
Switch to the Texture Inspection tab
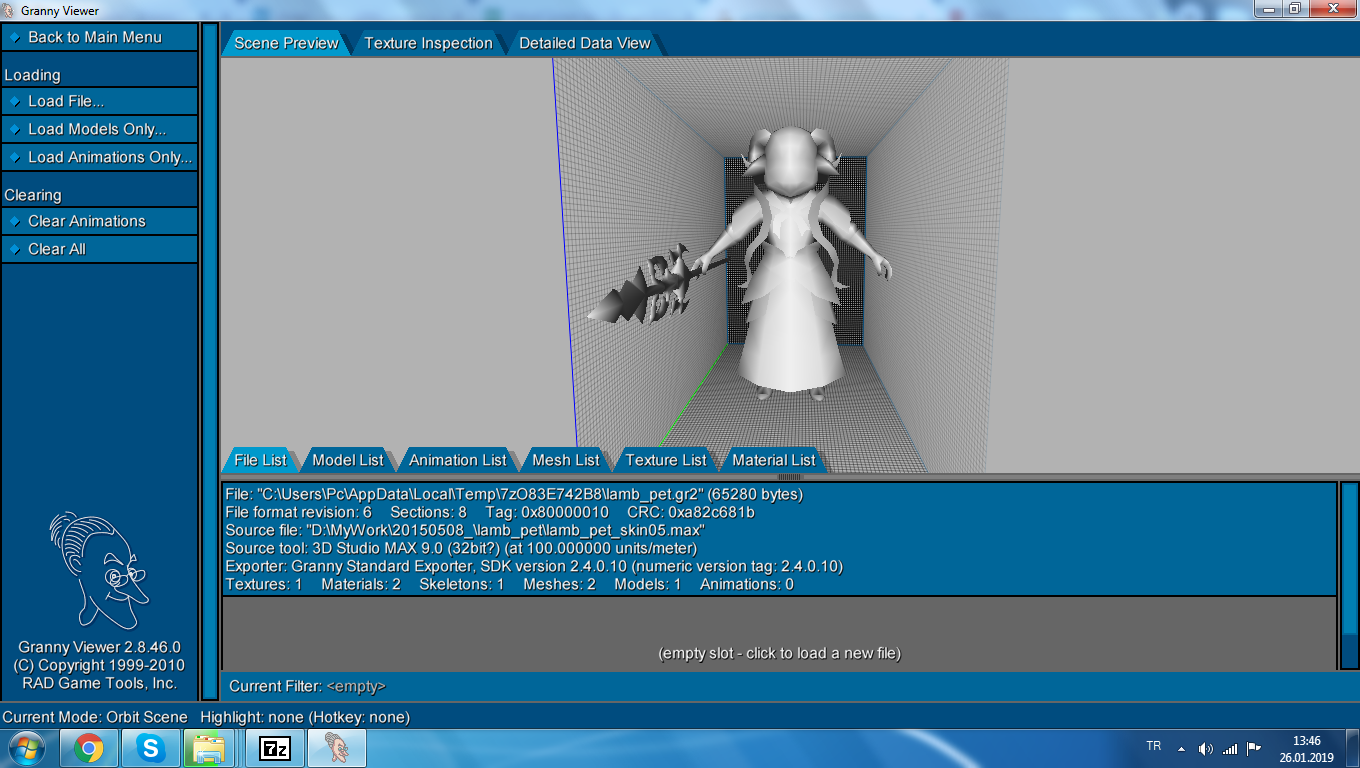tap(428, 43)
